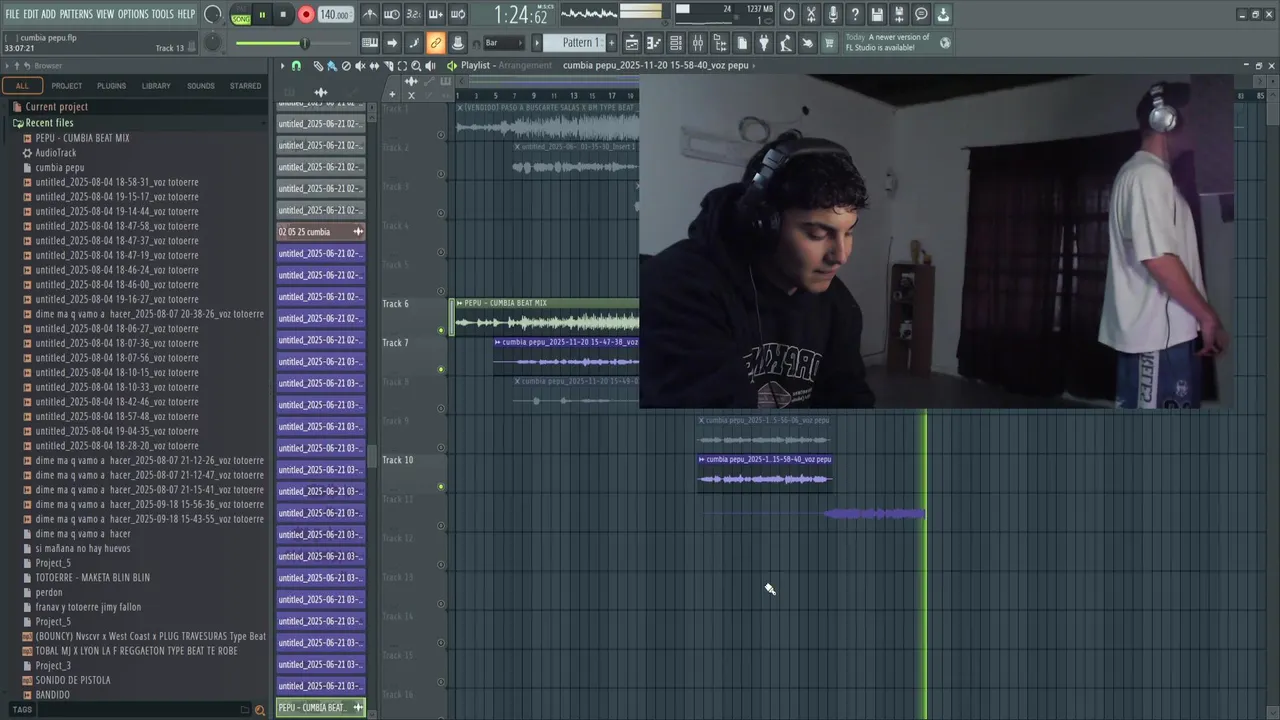Click the save project floppy icon

pyautogui.click(x=876, y=14)
